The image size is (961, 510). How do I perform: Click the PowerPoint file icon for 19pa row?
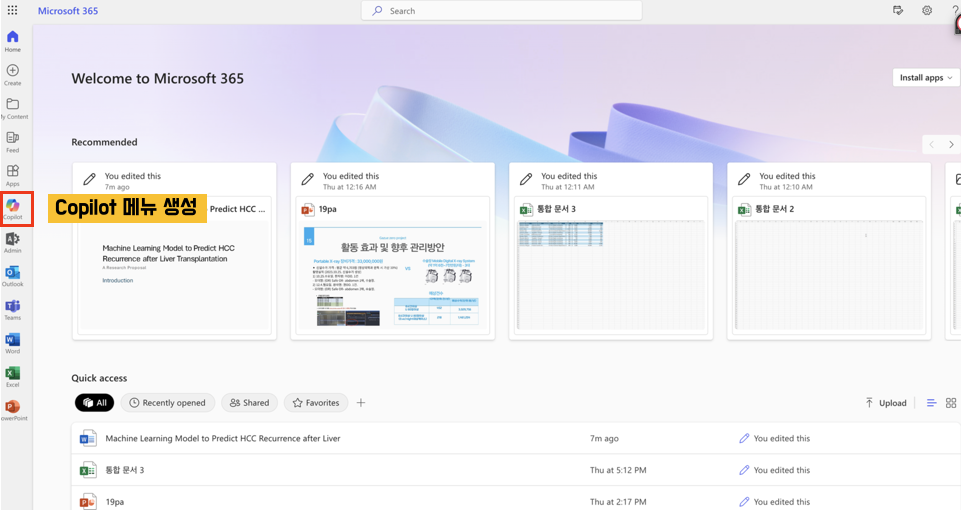pyautogui.click(x=88, y=501)
